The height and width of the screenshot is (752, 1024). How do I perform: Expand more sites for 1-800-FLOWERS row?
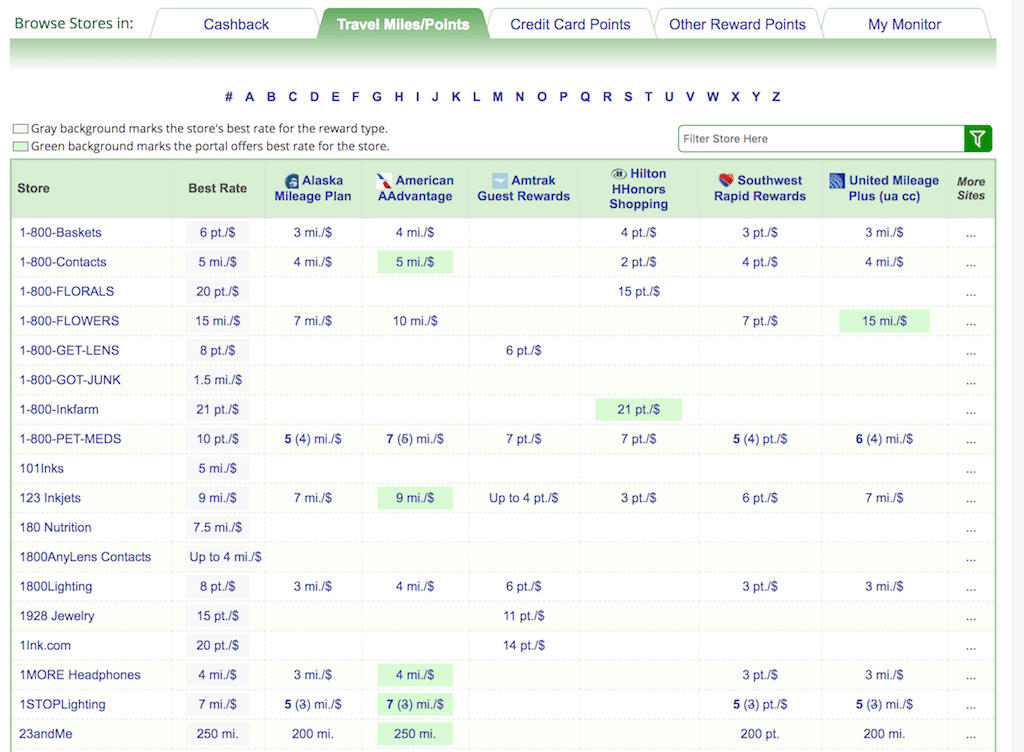point(971,321)
